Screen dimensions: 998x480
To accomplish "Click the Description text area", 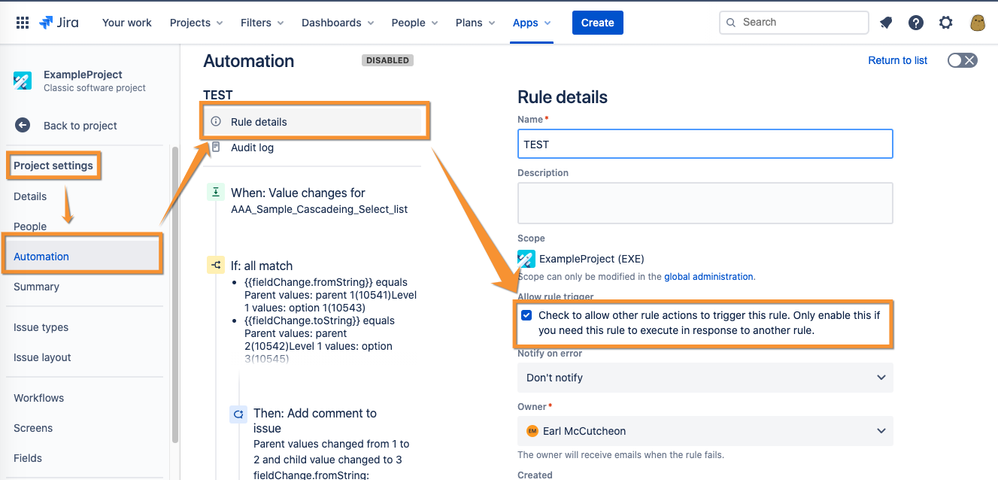I will click(x=705, y=203).
